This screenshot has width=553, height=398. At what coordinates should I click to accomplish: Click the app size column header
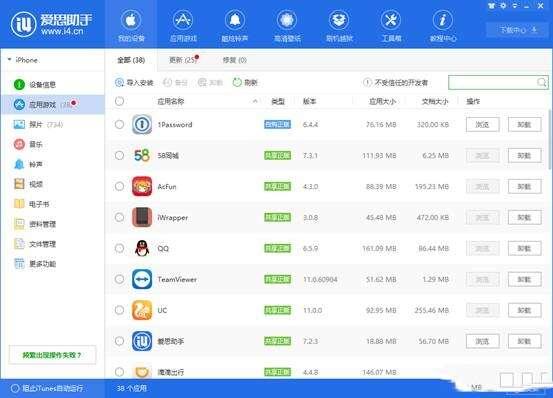[382, 102]
